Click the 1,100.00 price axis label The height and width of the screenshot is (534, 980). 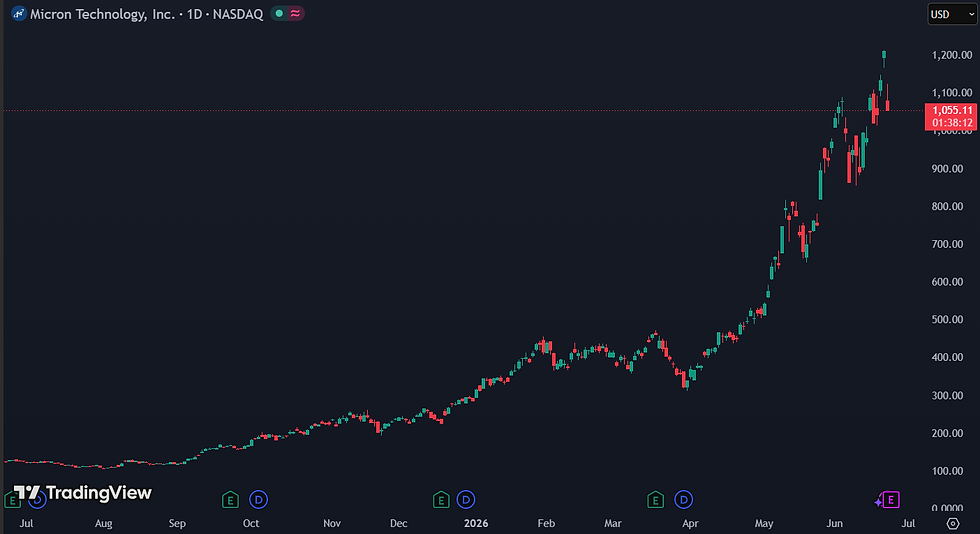(952, 93)
